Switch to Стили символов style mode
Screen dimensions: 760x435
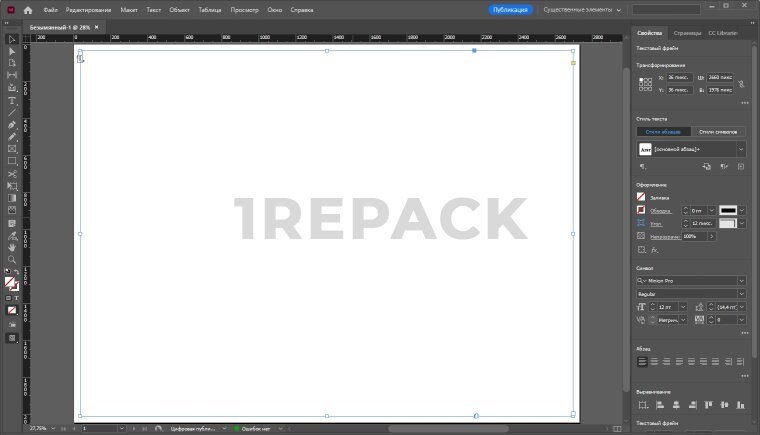(x=718, y=131)
